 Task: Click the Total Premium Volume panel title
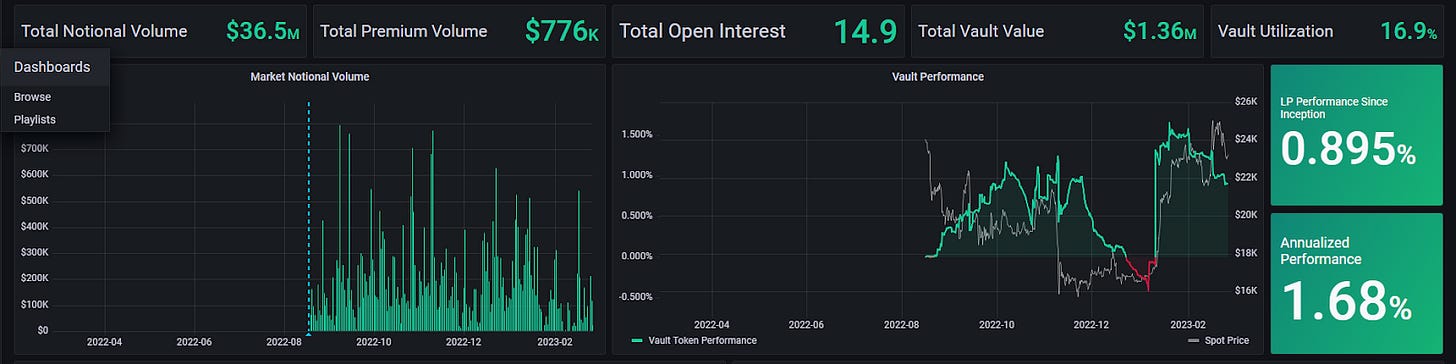coord(403,31)
